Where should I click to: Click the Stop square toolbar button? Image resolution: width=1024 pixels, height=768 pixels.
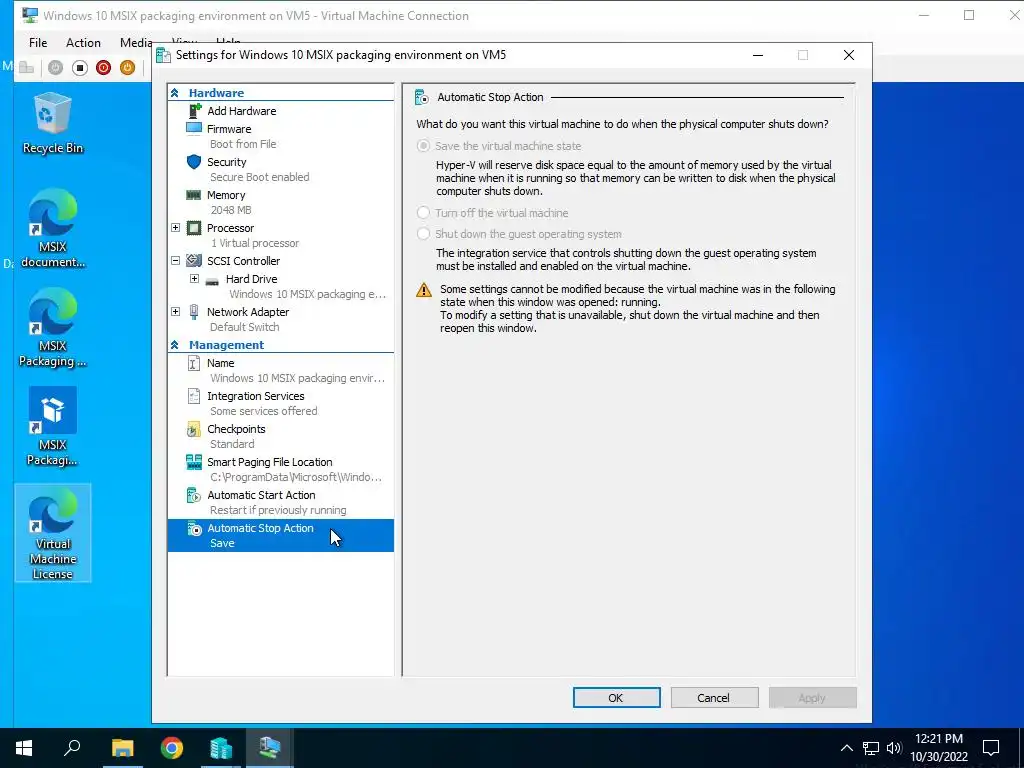[x=80, y=67]
